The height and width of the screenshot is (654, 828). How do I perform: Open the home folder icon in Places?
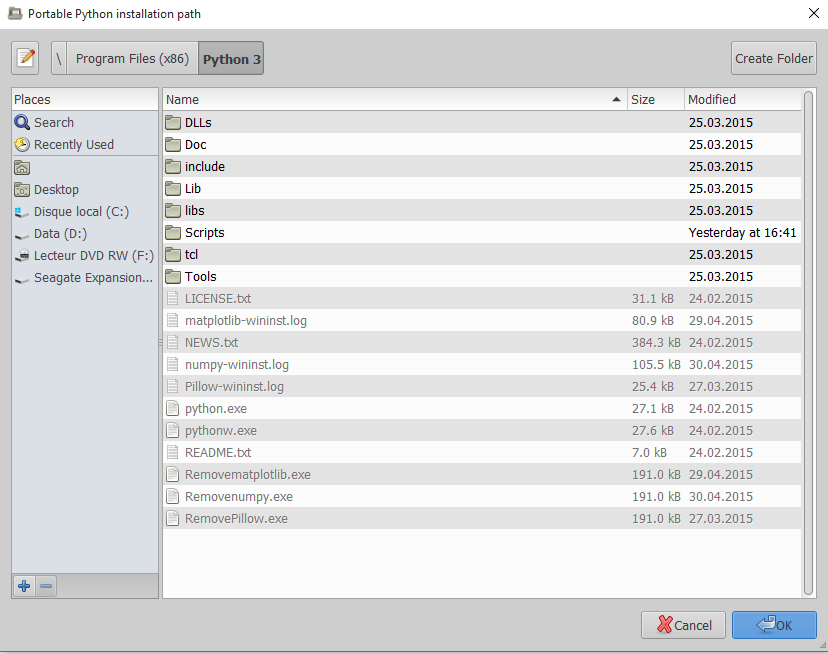pos(22,167)
